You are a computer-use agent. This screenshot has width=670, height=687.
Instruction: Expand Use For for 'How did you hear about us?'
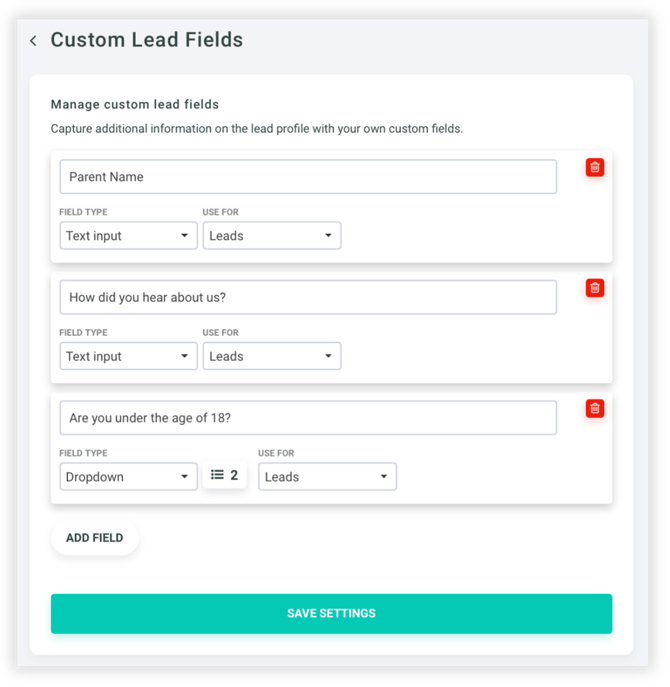(x=271, y=356)
